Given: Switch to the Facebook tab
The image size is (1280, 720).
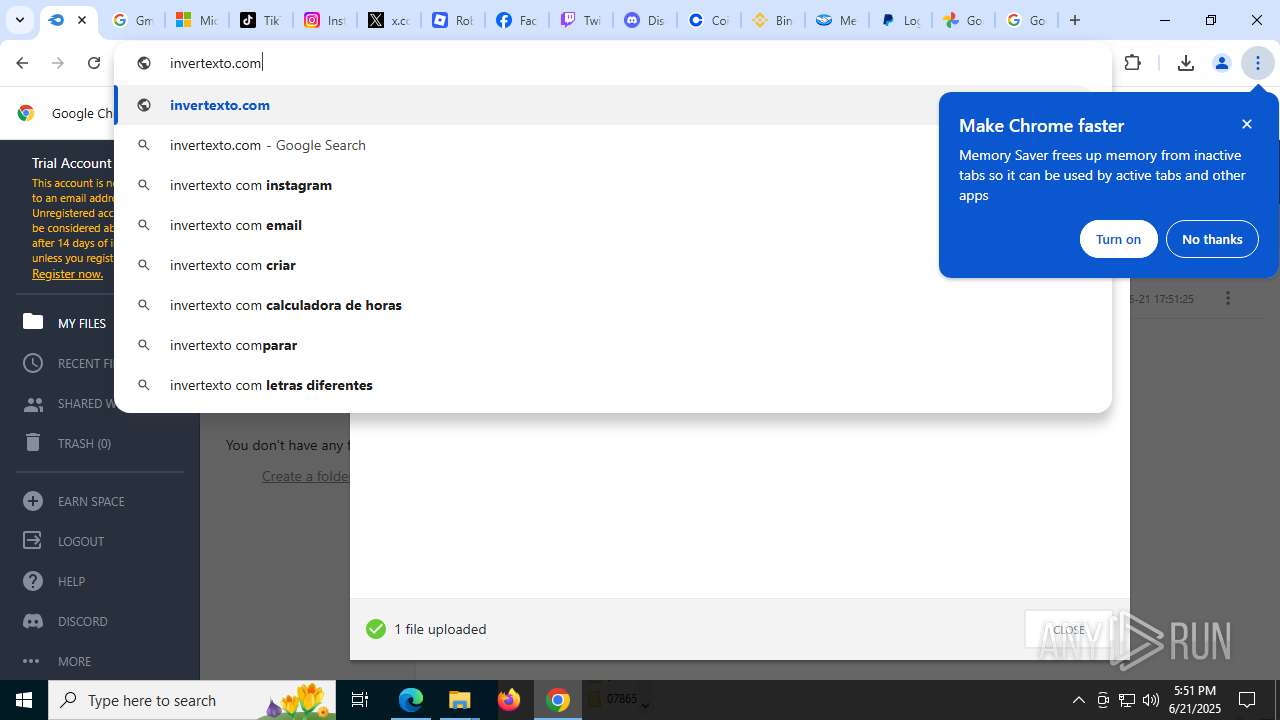Looking at the screenshot, I should click(x=516, y=20).
